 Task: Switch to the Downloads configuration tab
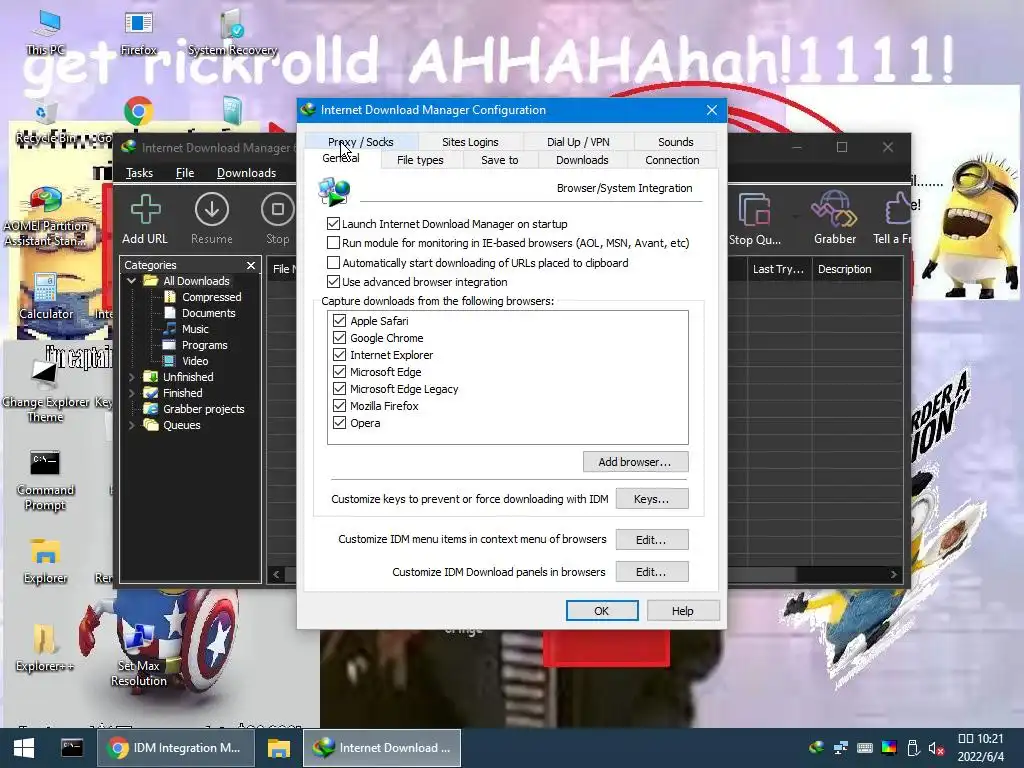pyautogui.click(x=582, y=160)
